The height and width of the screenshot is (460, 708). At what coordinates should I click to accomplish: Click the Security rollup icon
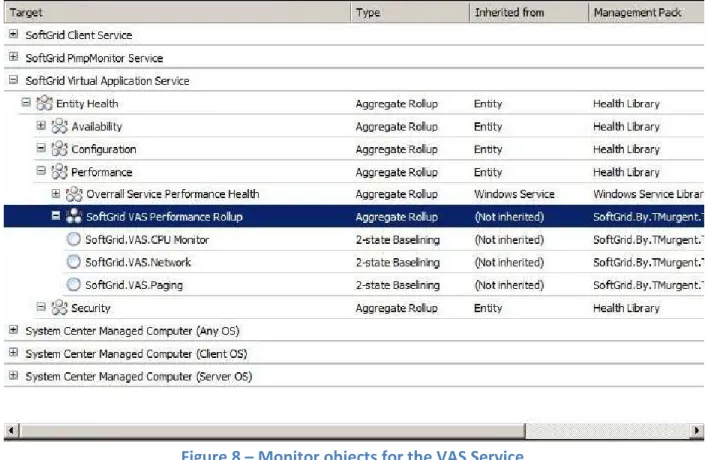coord(59,308)
